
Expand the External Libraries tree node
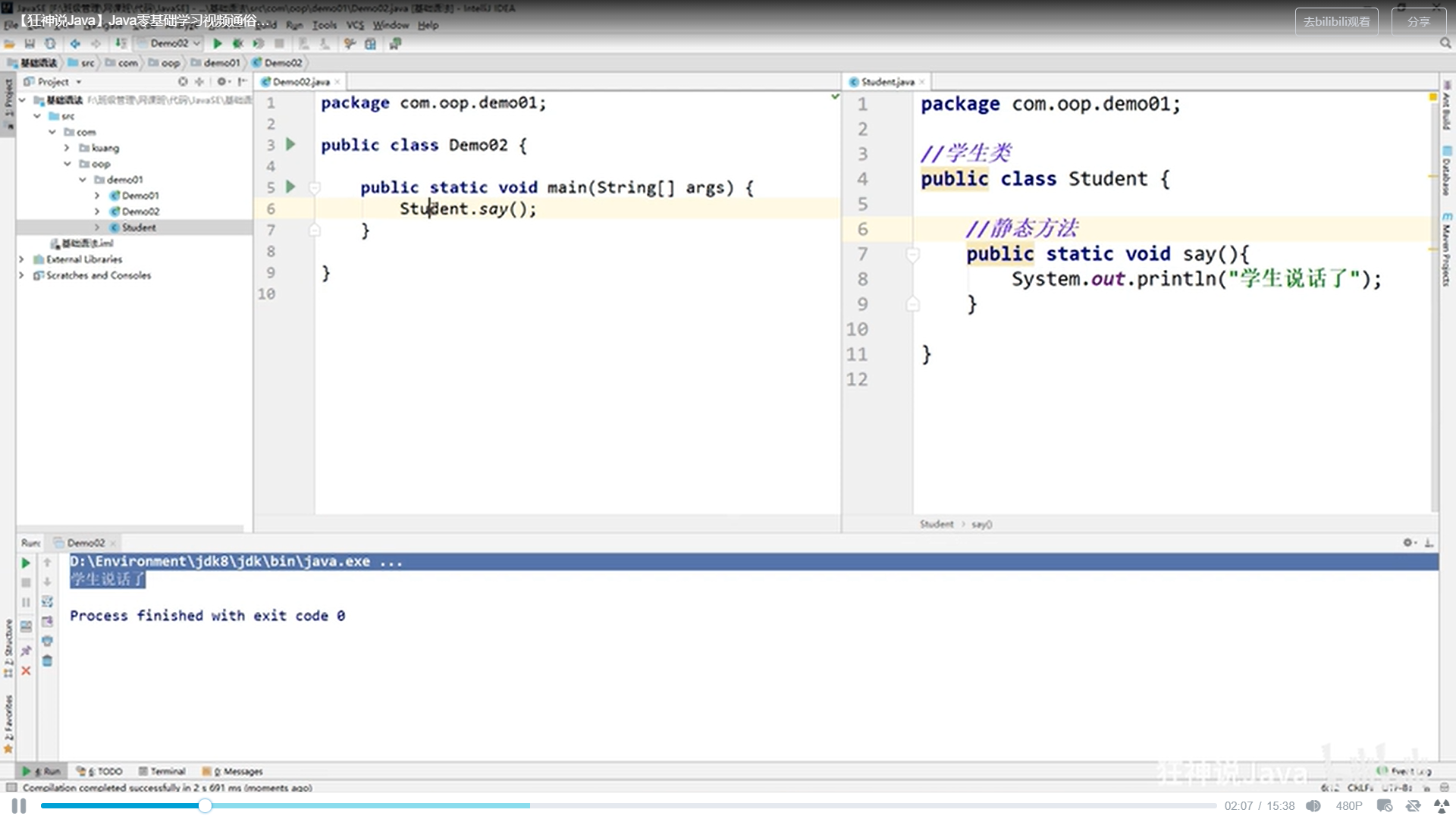pyautogui.click(x=22, y=259)
